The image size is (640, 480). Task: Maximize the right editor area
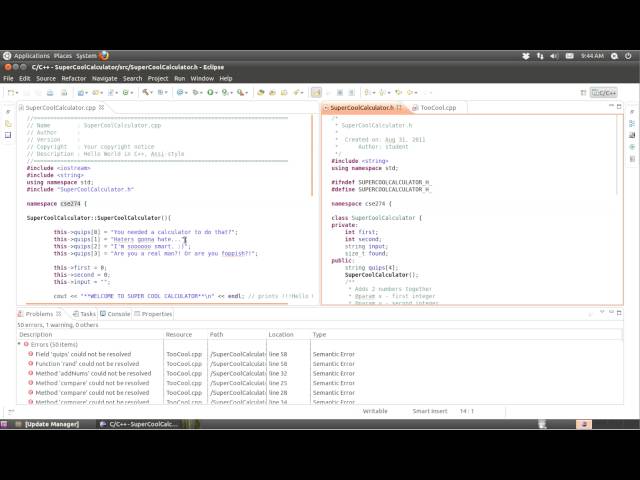click(x=619, y=106)
